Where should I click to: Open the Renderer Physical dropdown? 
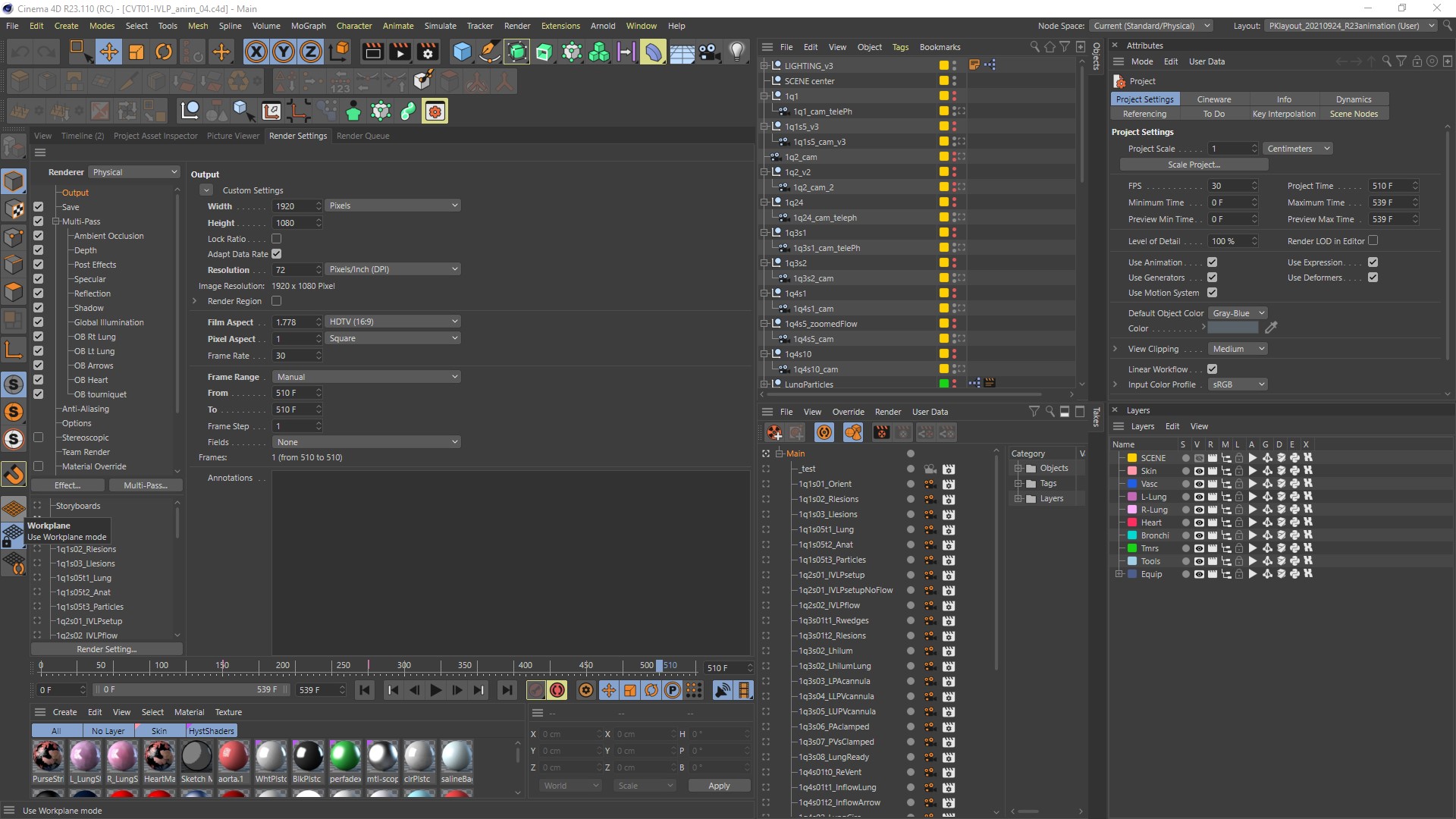[134, 172]
